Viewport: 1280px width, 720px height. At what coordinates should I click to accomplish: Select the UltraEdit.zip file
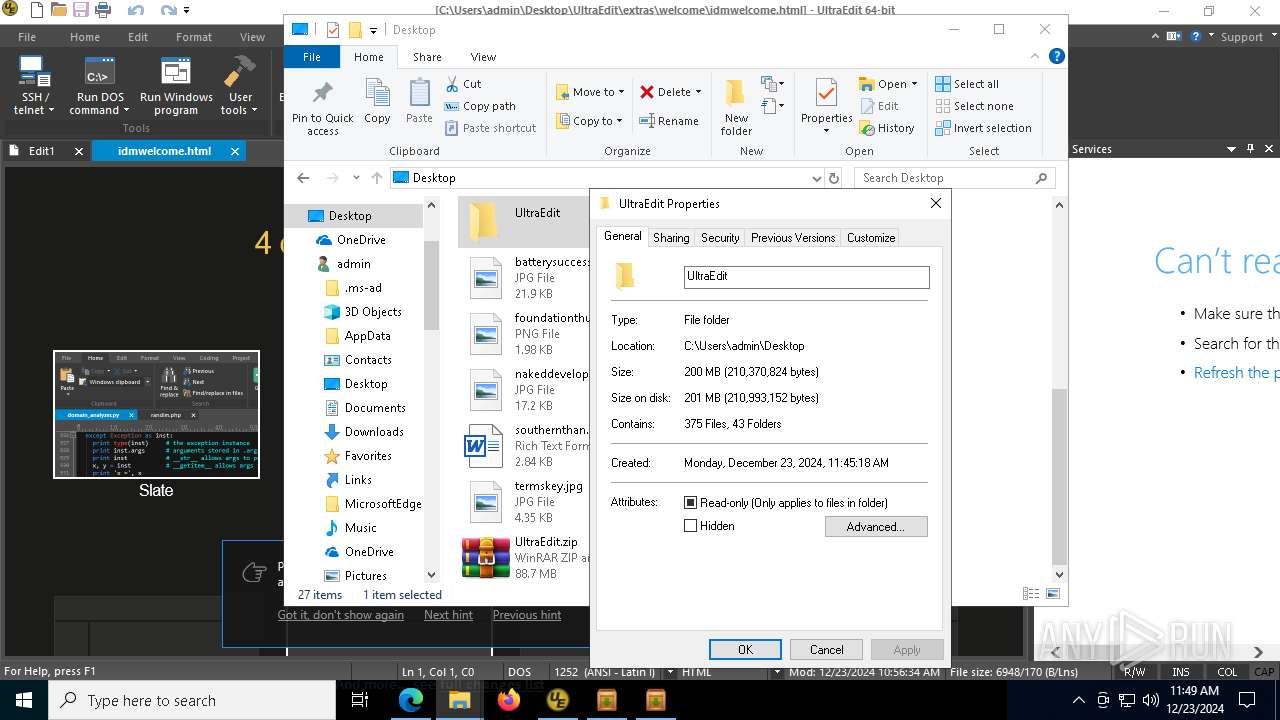coord(525,558)
